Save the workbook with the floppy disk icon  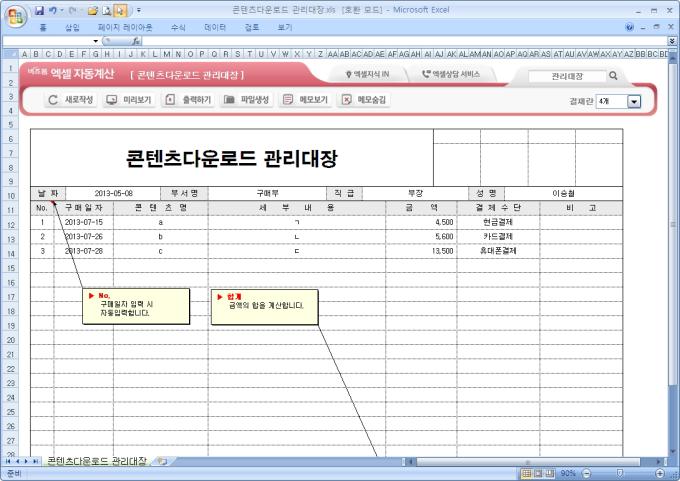coord(39,10)
